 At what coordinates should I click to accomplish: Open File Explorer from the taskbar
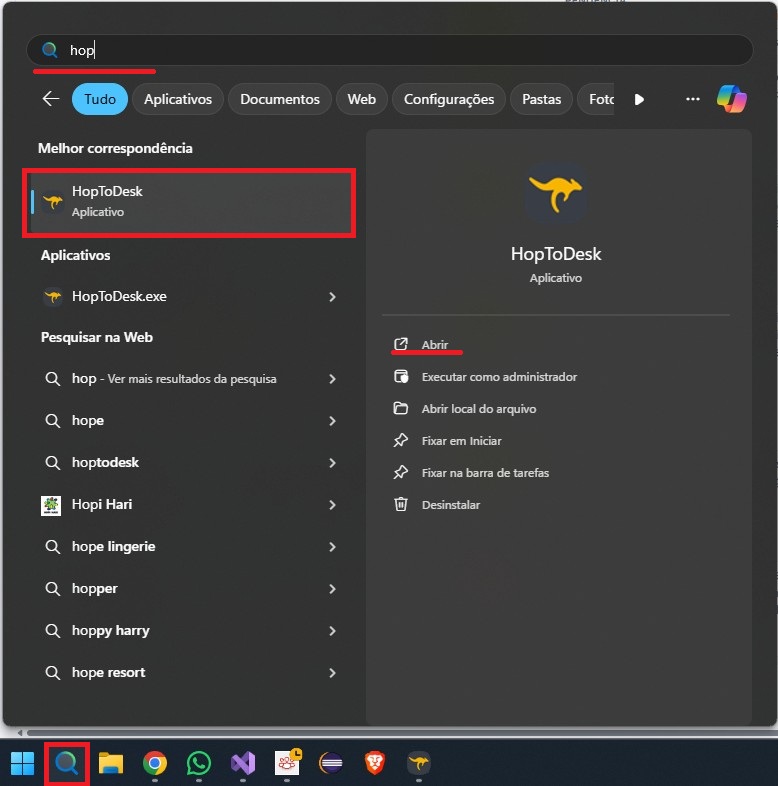pos(111,763)
